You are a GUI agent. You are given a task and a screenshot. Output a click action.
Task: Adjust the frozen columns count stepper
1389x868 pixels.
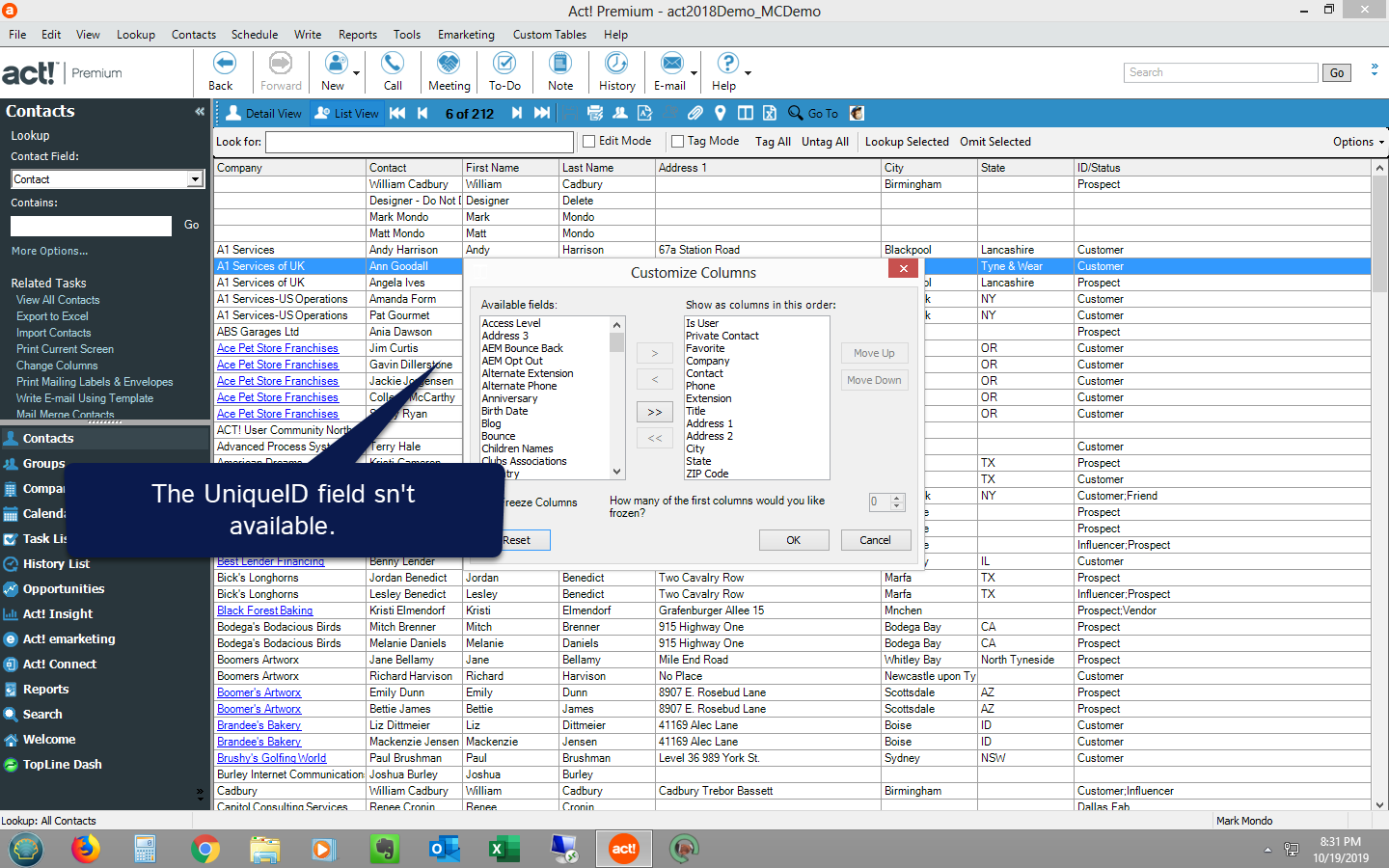point(897,502)
